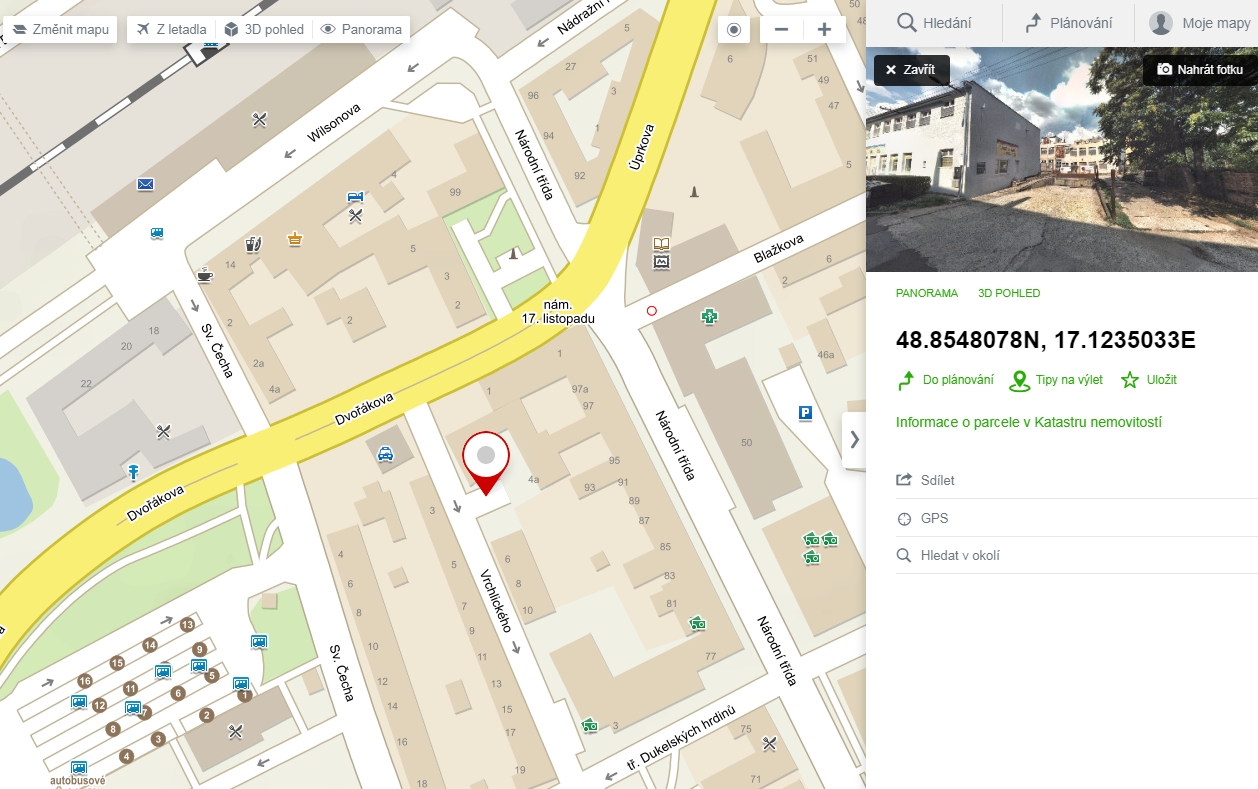The width and height of the screenshot is (1258, 789).
Task: Click the post office envelope icon
Action: pyautogui.click(x=146, y=184)
